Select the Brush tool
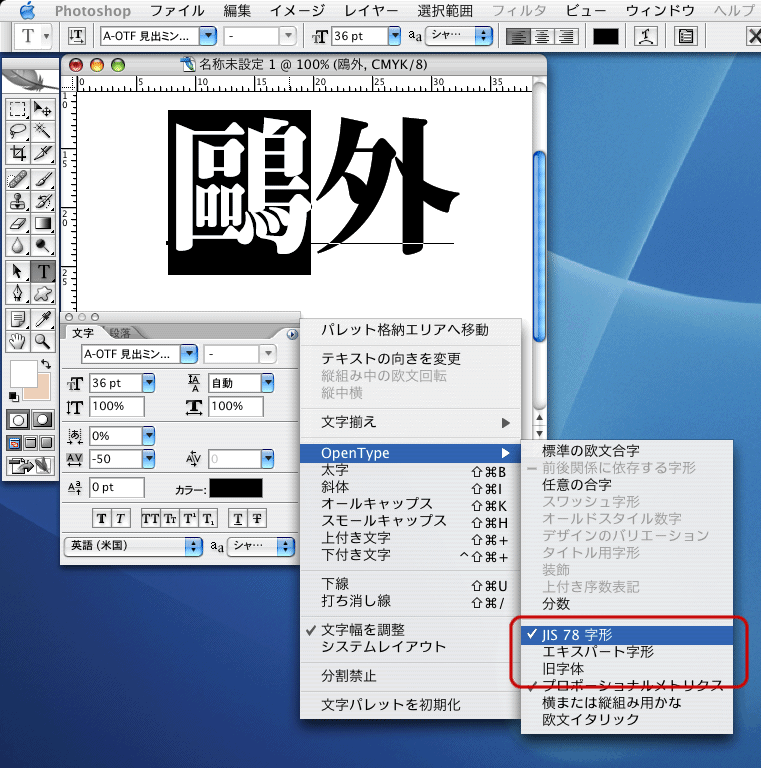 point(43,179)
